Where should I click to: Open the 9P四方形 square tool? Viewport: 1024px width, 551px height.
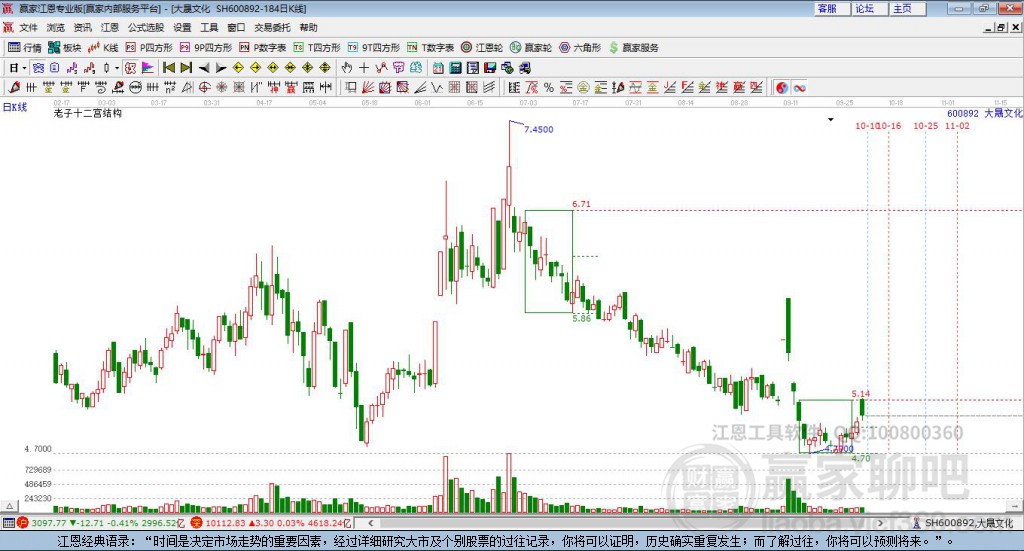click(206, 48)
